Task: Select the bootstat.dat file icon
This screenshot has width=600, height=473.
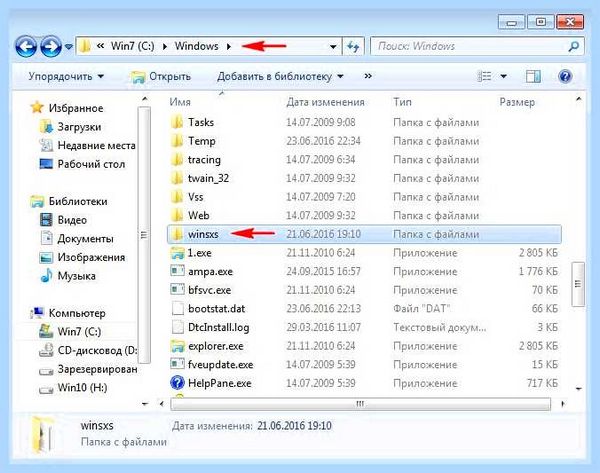Action: (177, 308)
